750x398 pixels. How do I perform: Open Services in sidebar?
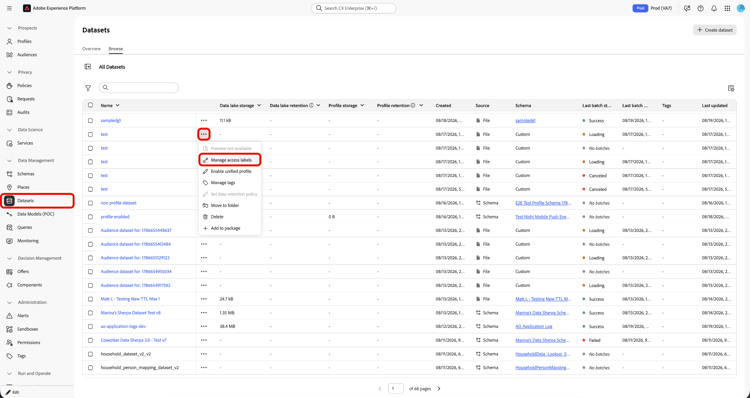[x=25, y=143]
